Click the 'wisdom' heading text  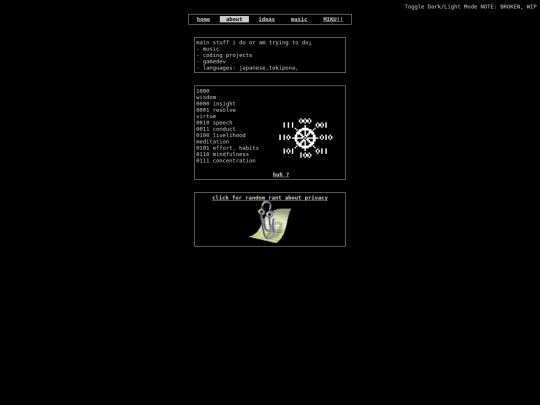[206, 97]
